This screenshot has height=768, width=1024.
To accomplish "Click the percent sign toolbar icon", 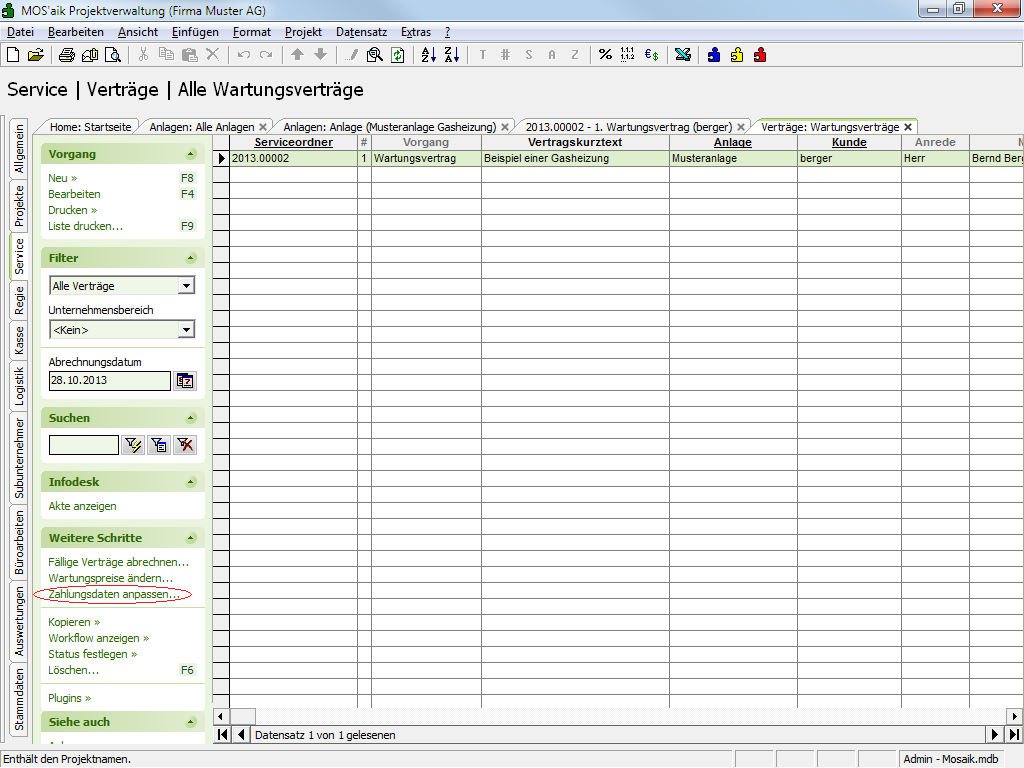I will pos(605,55).
